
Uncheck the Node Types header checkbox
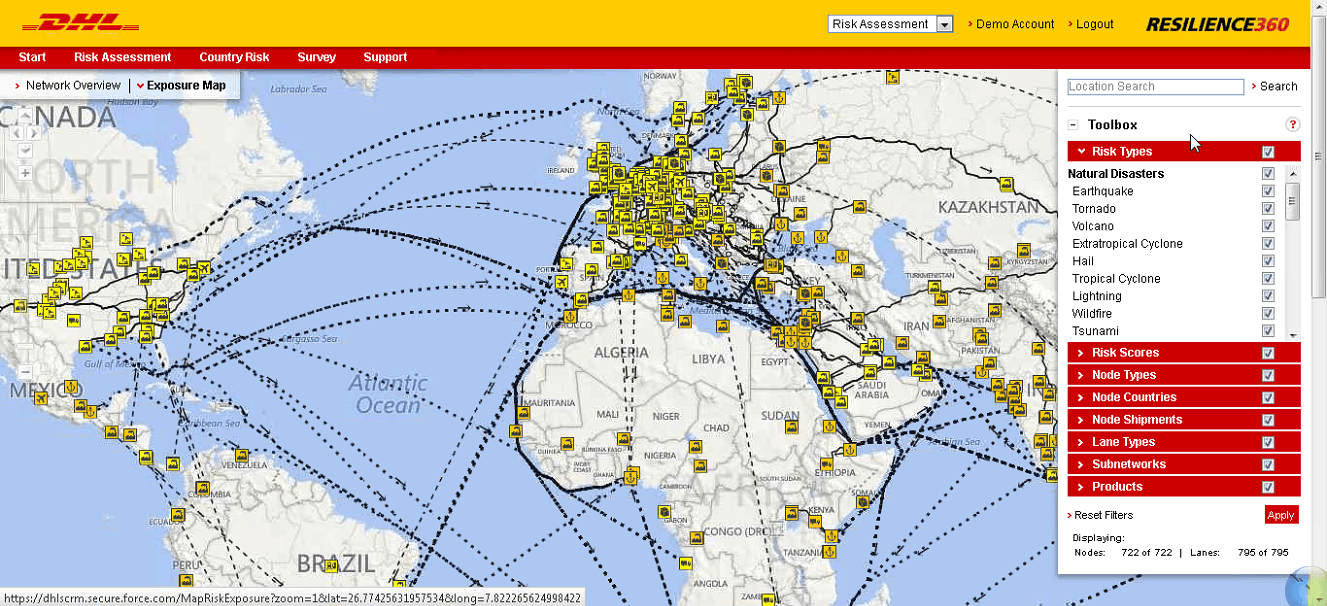(x=1268, y=375)
